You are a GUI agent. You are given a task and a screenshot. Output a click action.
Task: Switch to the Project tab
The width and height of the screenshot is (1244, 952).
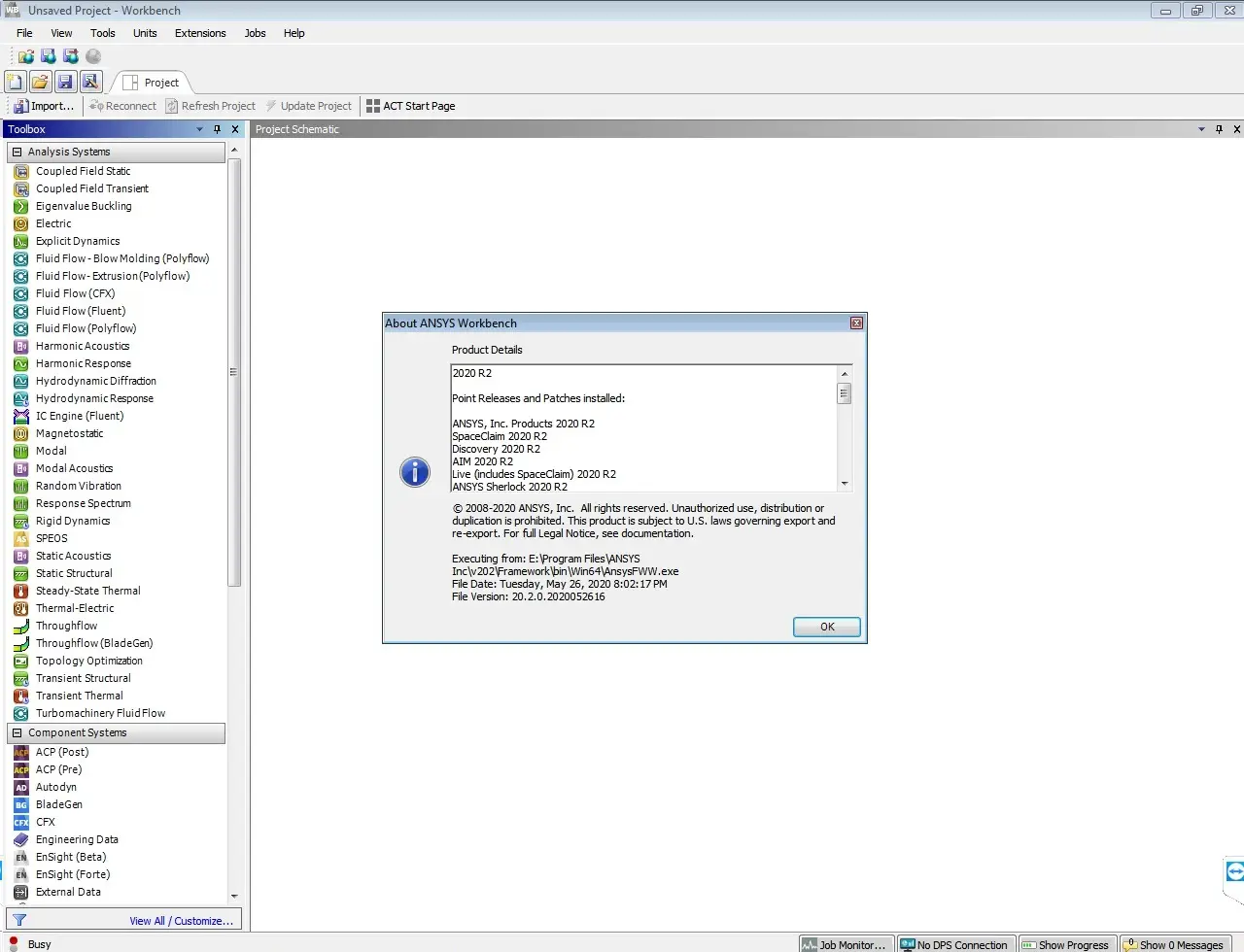(152, 83)
